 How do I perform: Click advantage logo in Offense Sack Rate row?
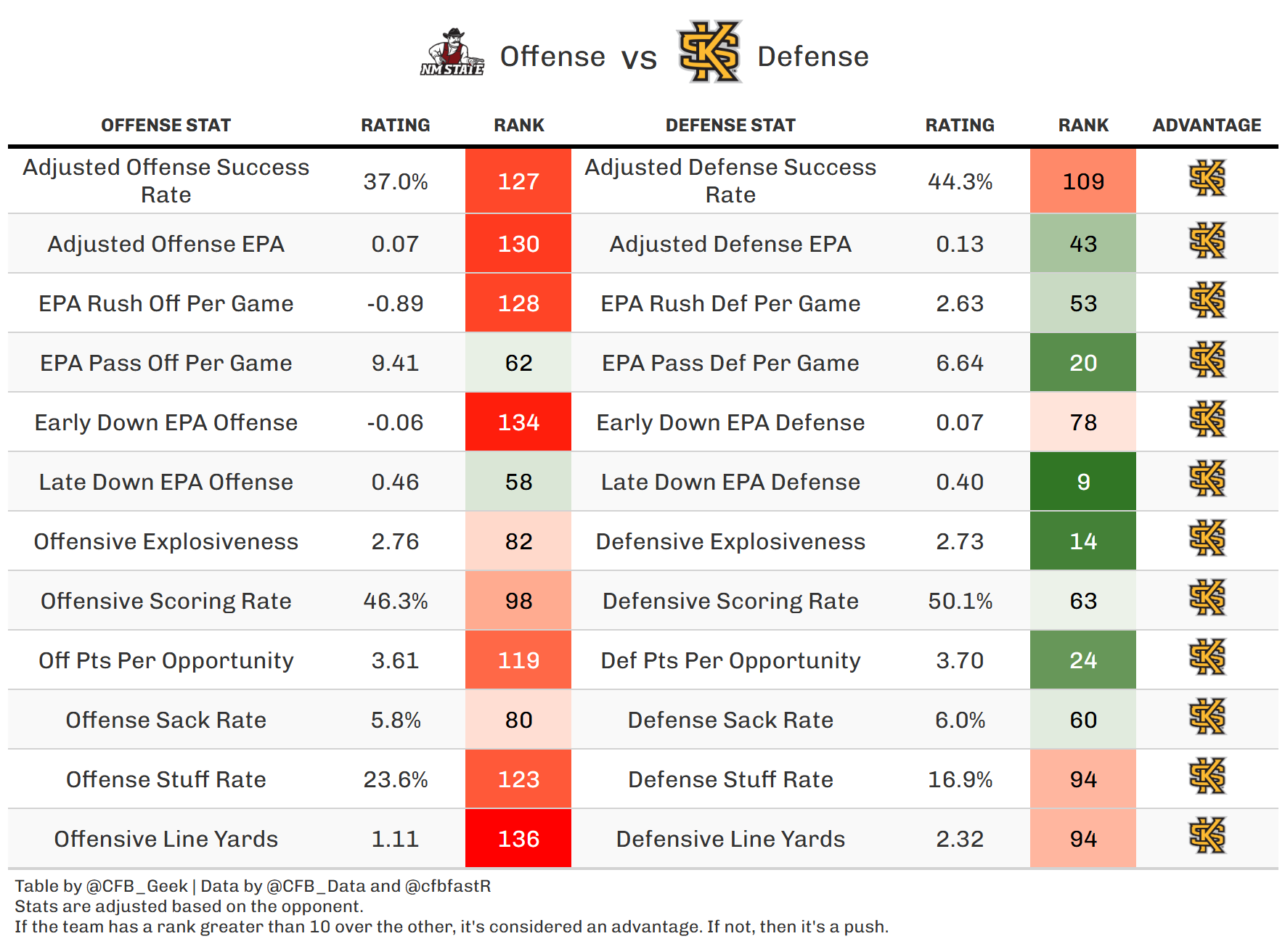1207,717
